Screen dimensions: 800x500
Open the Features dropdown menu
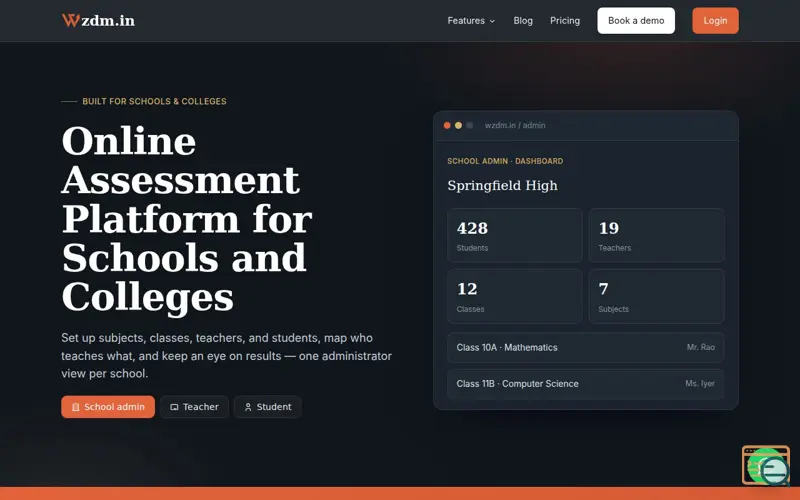click(x=471, y=21)
